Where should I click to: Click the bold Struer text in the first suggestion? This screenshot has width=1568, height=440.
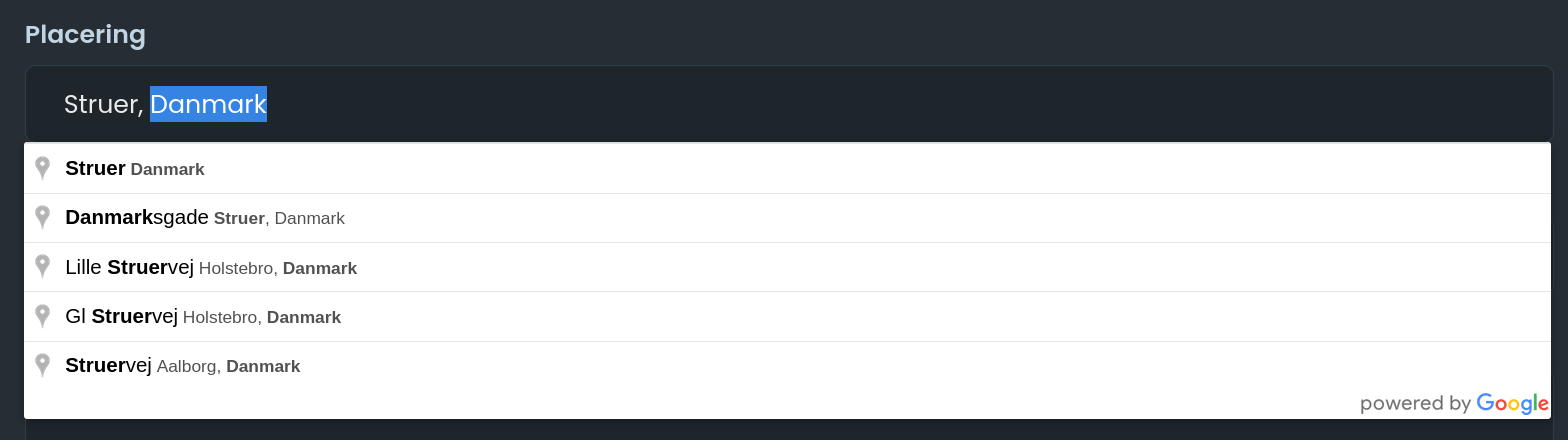pyautogui.click(x=95, y=168)
